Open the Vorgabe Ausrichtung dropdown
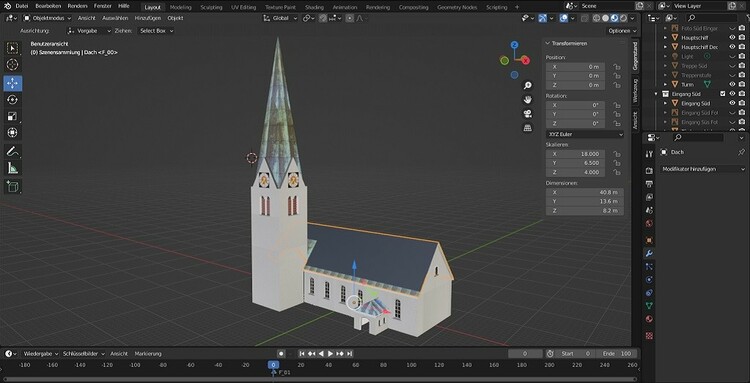Image resolution: width=750 pixels, height=383 pixels. [88, 31]
